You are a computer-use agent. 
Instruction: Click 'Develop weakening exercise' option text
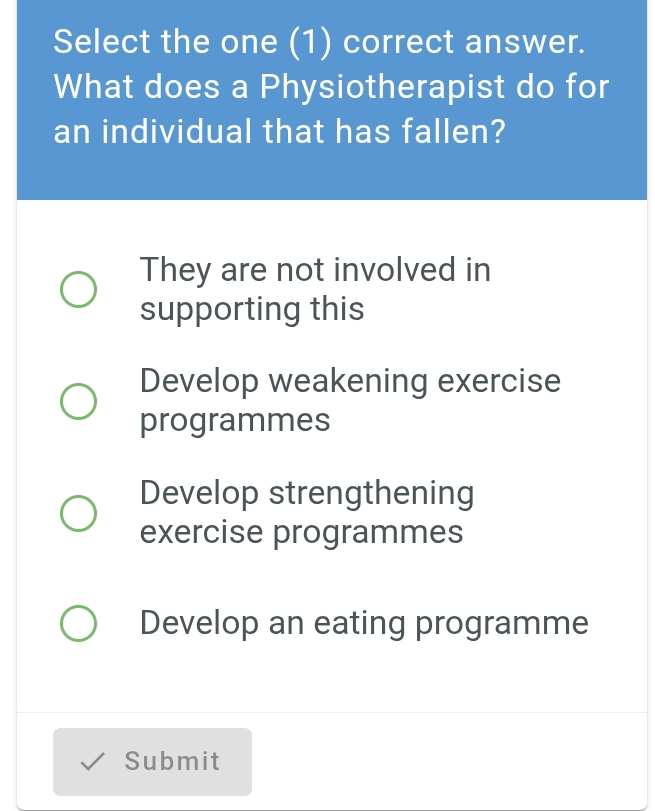pyautogui.click(x=350, y=381)
